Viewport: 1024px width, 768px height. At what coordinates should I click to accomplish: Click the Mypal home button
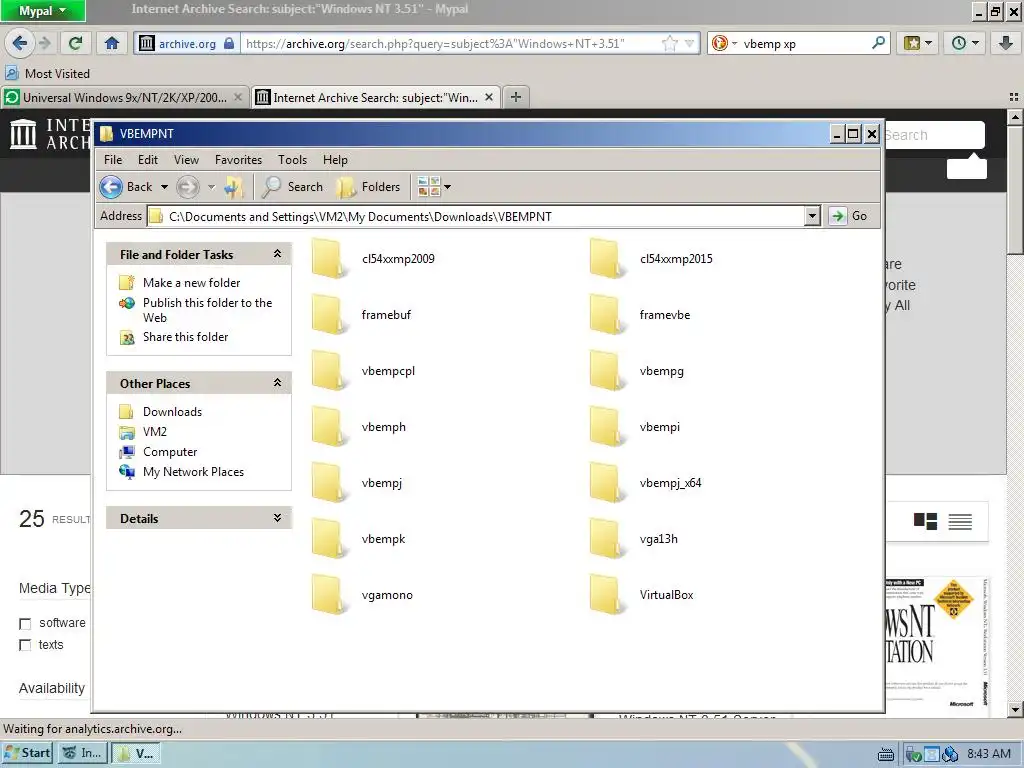point(112,44)
